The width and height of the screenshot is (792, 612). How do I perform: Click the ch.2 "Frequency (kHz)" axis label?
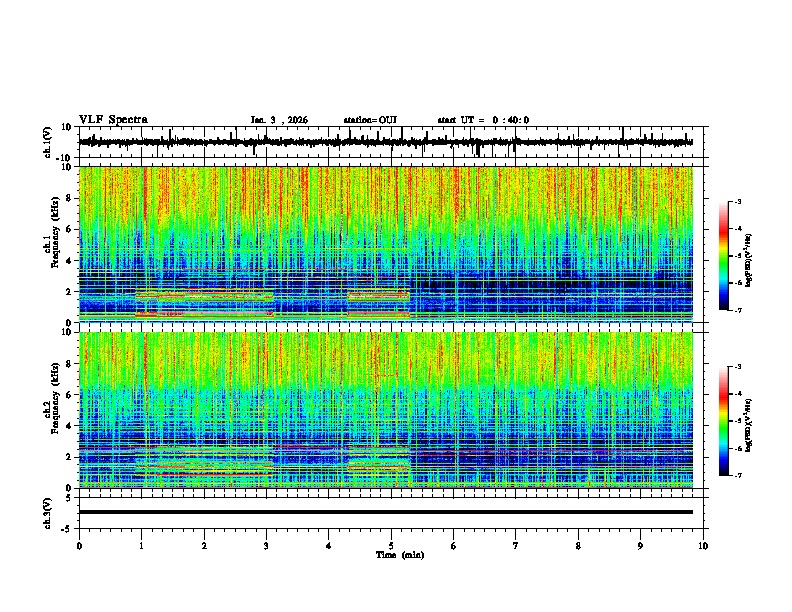click(55, 398)
